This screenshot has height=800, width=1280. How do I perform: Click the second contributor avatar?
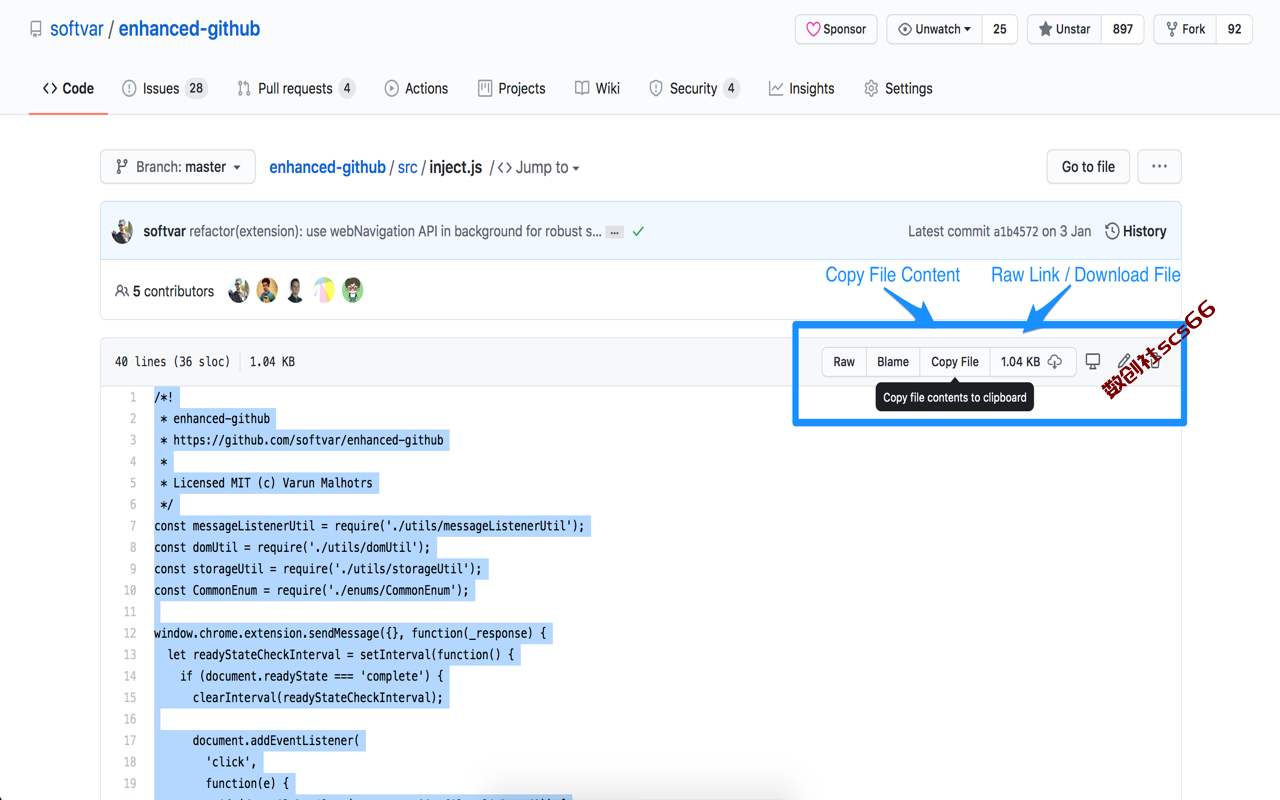tap(267, 290)
